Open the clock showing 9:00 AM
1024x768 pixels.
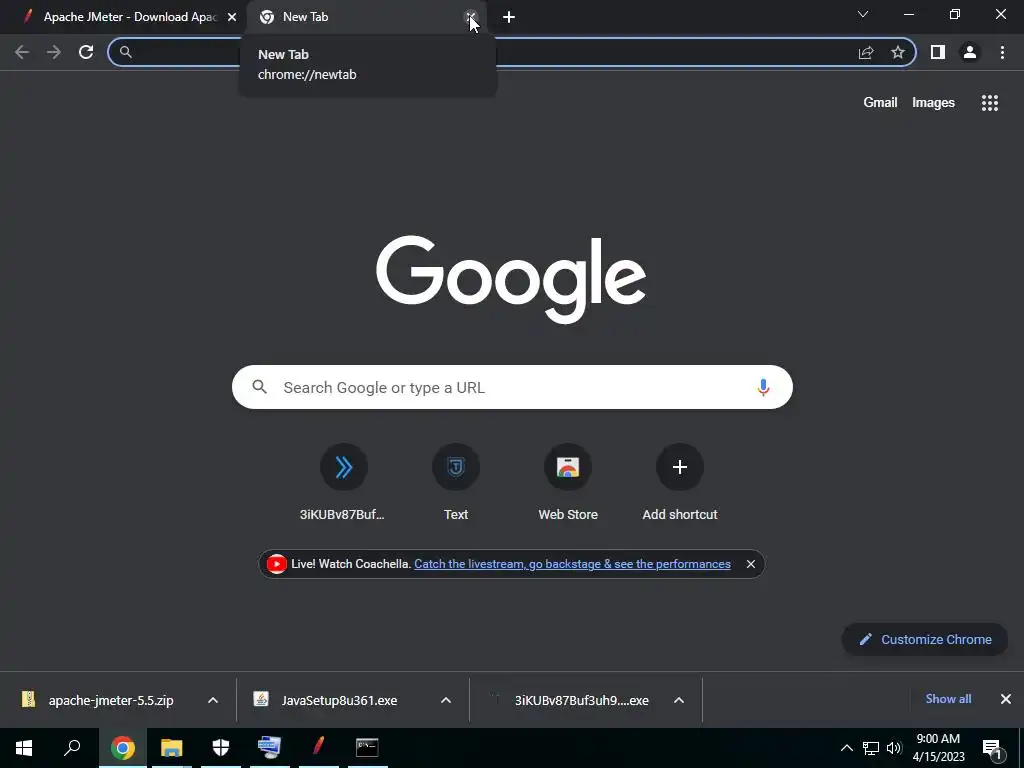pos(938,748)
